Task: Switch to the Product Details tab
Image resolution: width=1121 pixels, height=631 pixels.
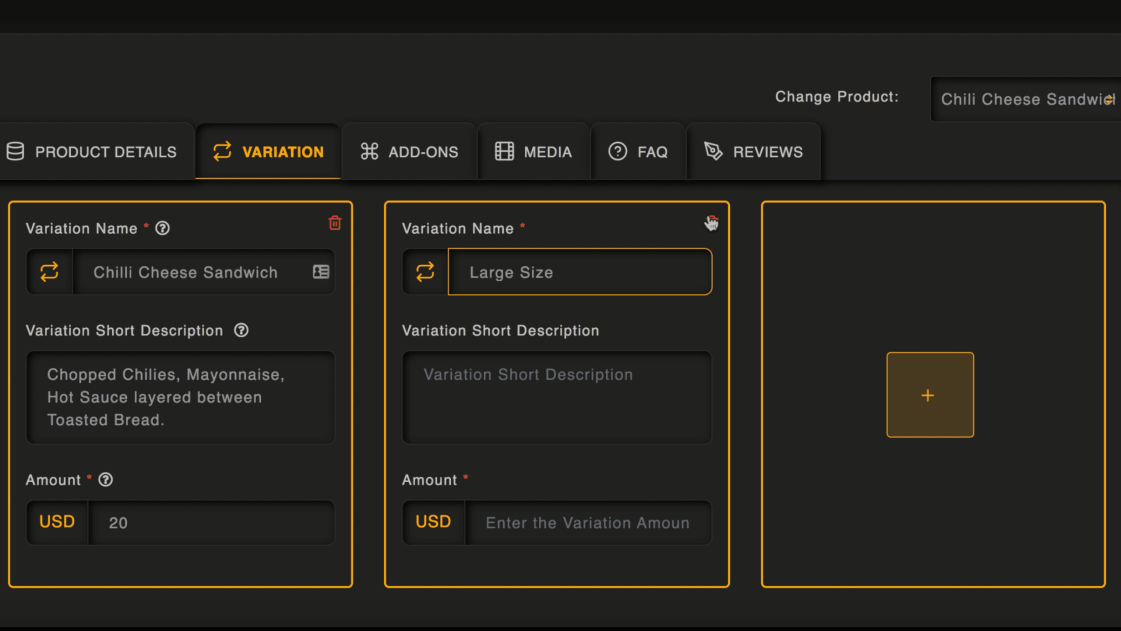Action: (x=92, y=152)
